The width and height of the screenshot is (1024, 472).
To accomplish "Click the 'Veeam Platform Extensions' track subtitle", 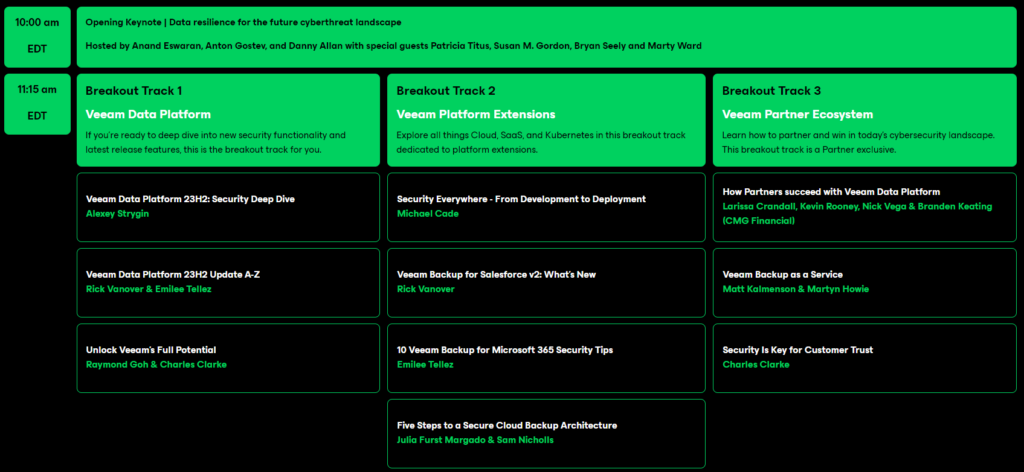I will [x=476, y=114].
